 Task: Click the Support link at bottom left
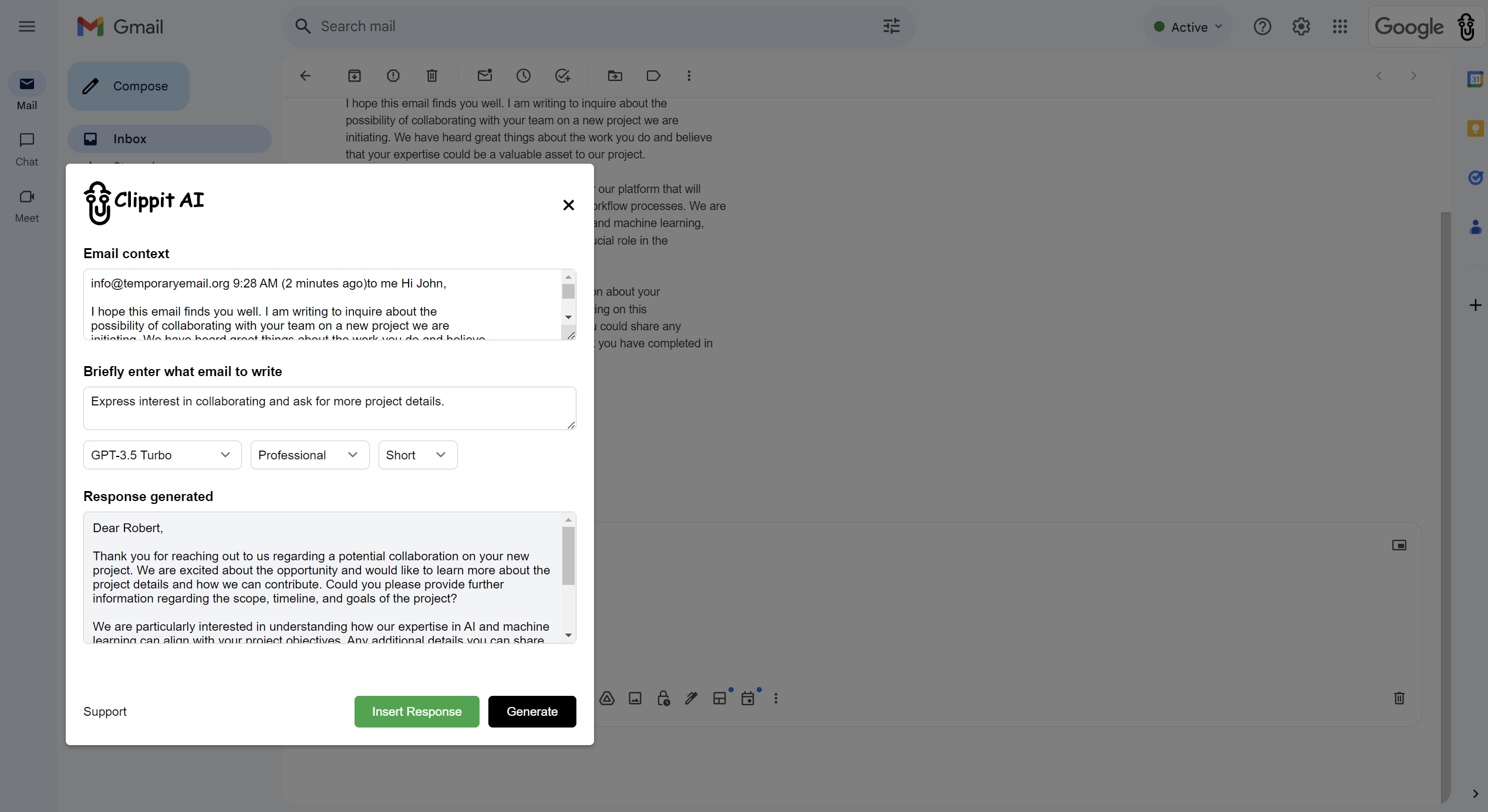(105, 711)
